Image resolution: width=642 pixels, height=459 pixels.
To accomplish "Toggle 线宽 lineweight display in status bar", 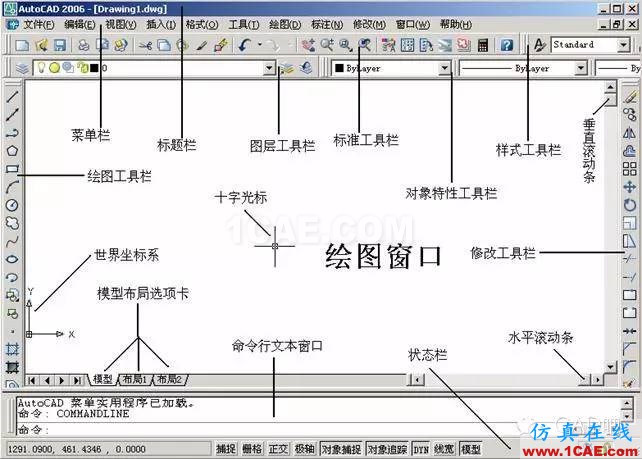I will coord(444,449).
